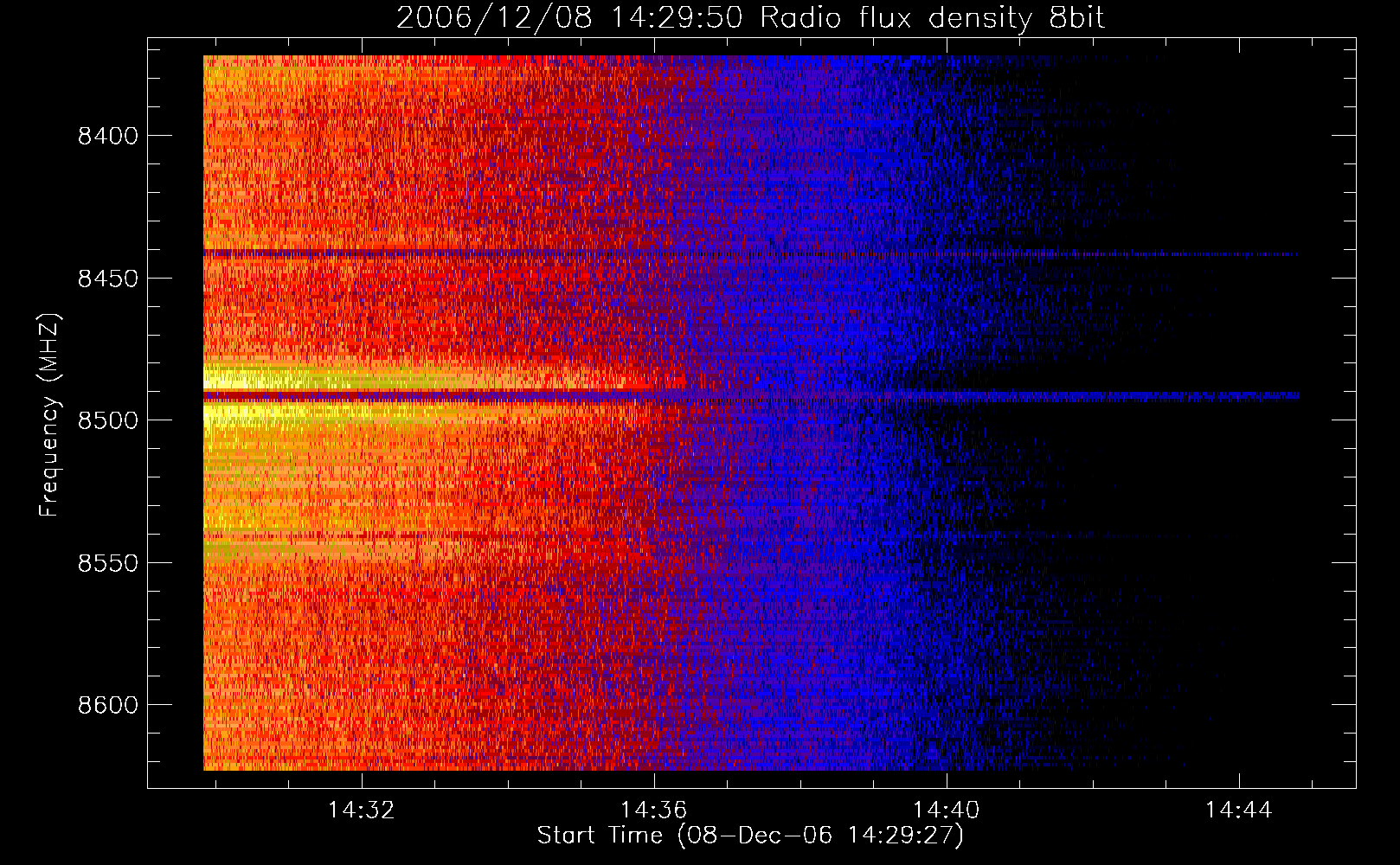Image resolution: width=1400 pixels, height=865 pixels.
Task: Click the plot title '2006/12/08 14:29:50 Radio flux density 8bit'
Action: pyautogui.click(x=750, y=18)
